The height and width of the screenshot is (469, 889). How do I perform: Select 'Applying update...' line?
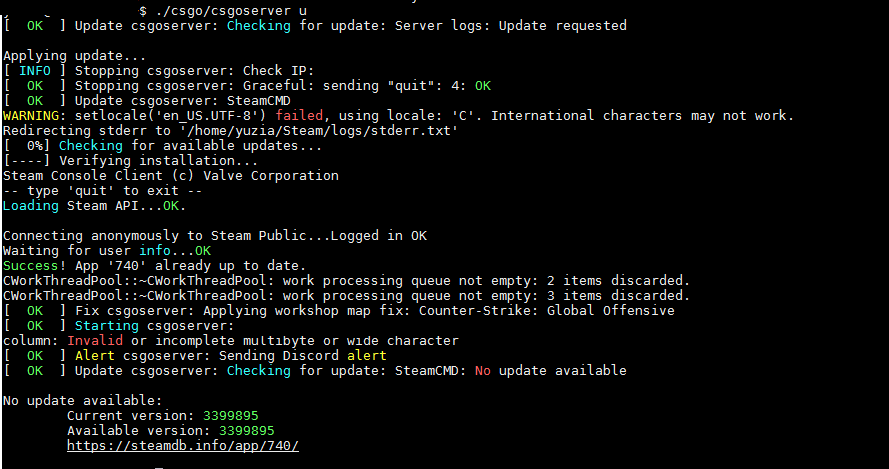click(x=74, y=56)
